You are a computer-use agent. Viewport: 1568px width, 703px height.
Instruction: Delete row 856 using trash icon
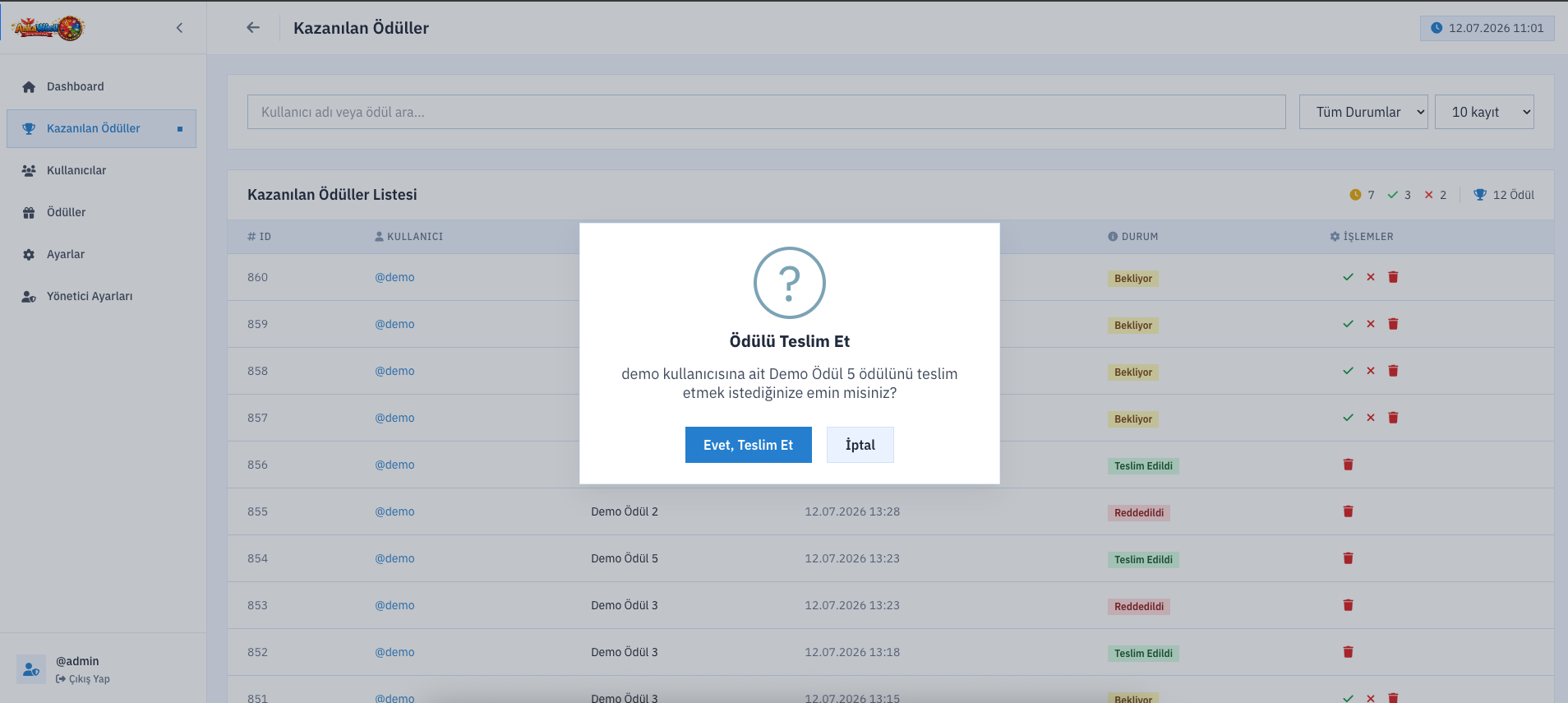click(x=1348, y=465)
